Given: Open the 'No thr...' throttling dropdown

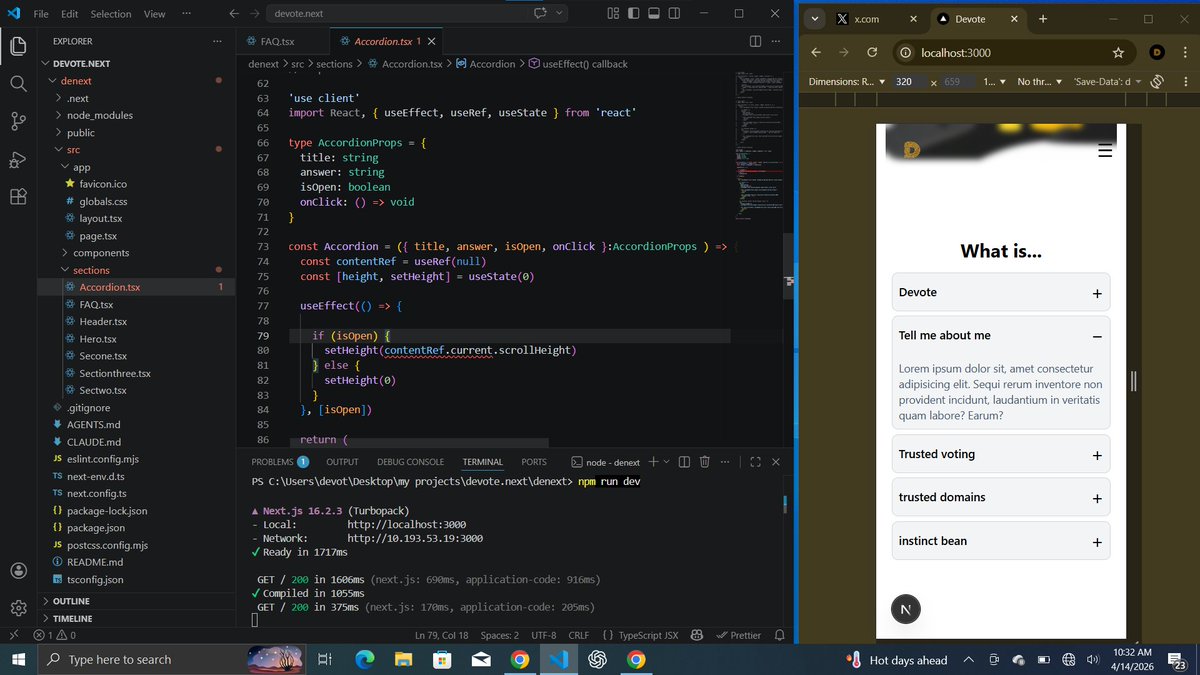Looking at the screenshot, I should [1040, 81].
